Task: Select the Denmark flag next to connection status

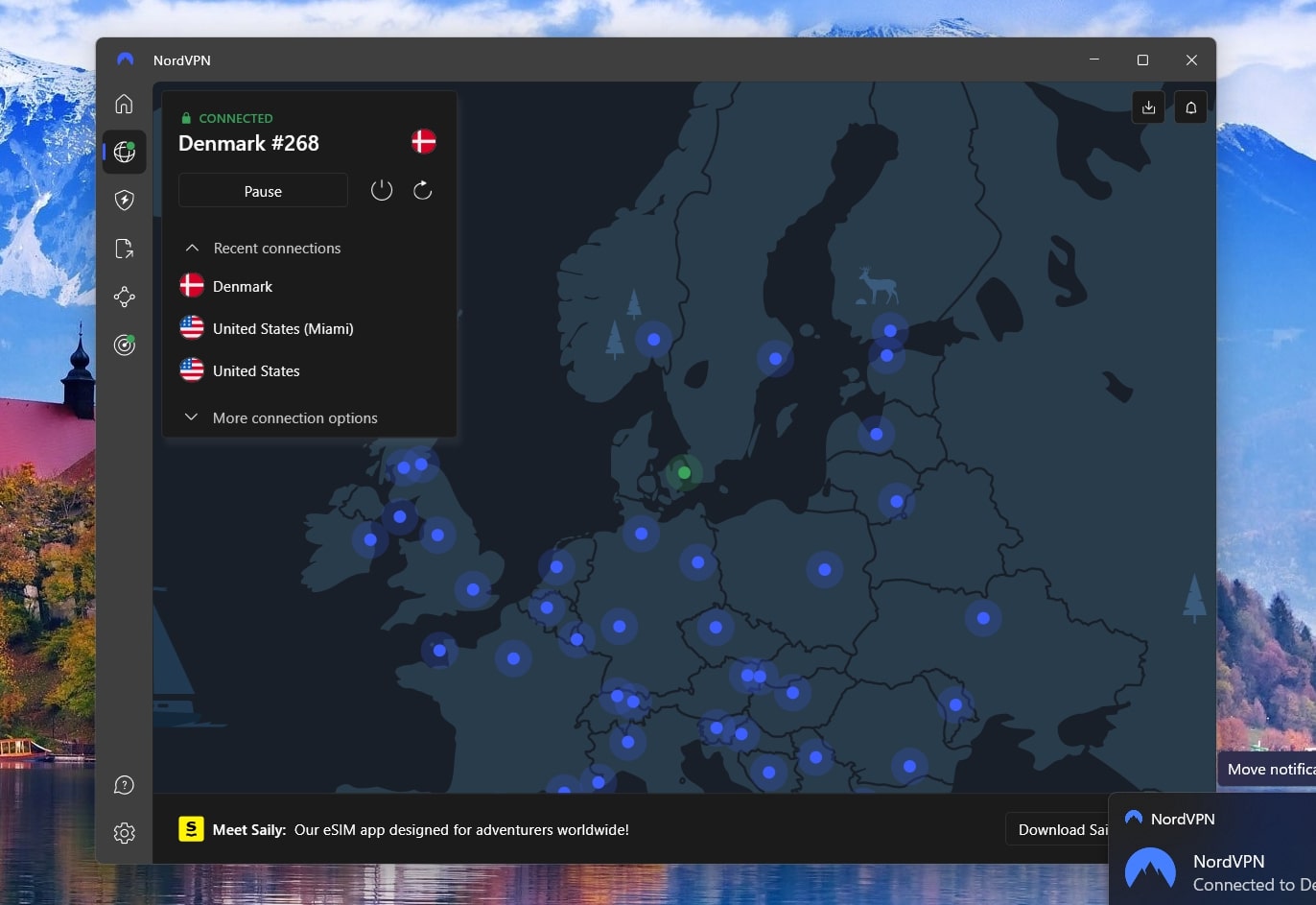Action: [423, 140]
